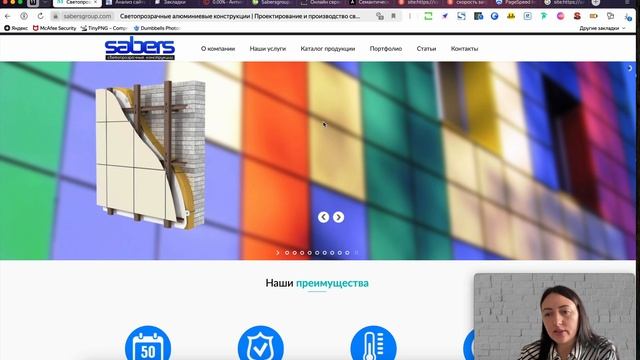Click the shield checkmark advantage icon
The image size is (640, 360).
click(x=260, y=344)
